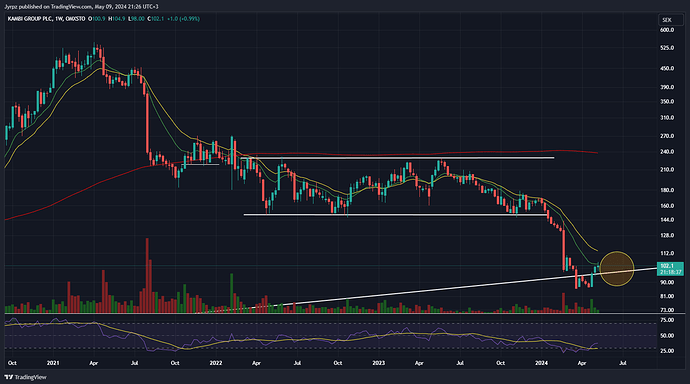The height and width of the screenshot is (384, 690).
Task: Click the RSI 25.00 level label
Action: 667,351
